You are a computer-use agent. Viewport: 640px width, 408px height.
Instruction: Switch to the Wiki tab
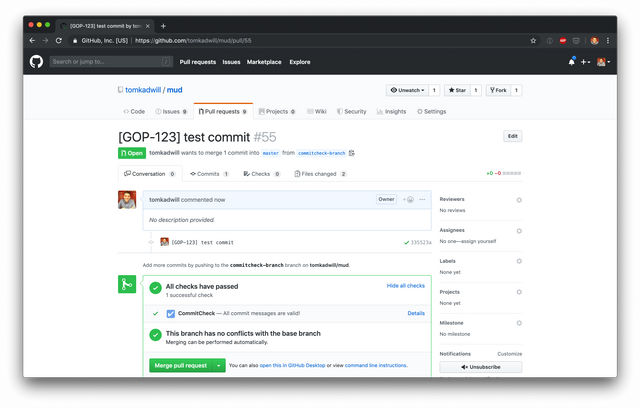coord(317,111)
